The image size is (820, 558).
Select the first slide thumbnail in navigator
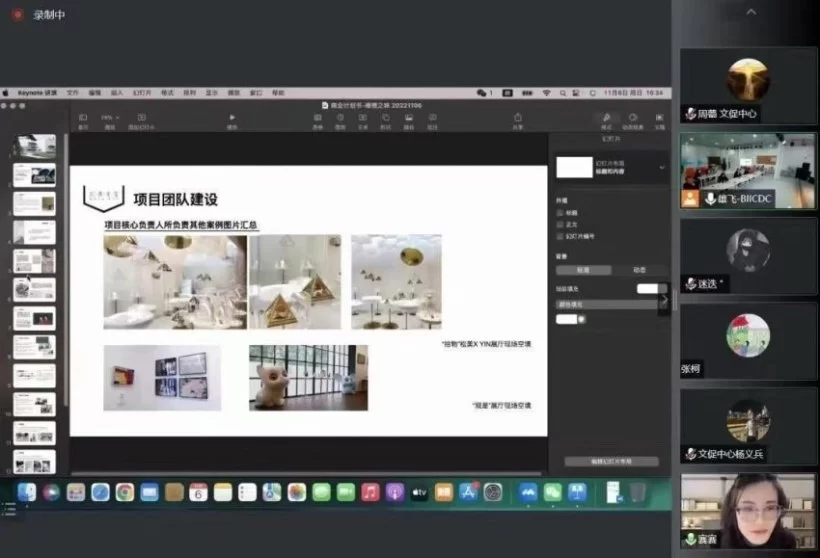pos(34,147)
